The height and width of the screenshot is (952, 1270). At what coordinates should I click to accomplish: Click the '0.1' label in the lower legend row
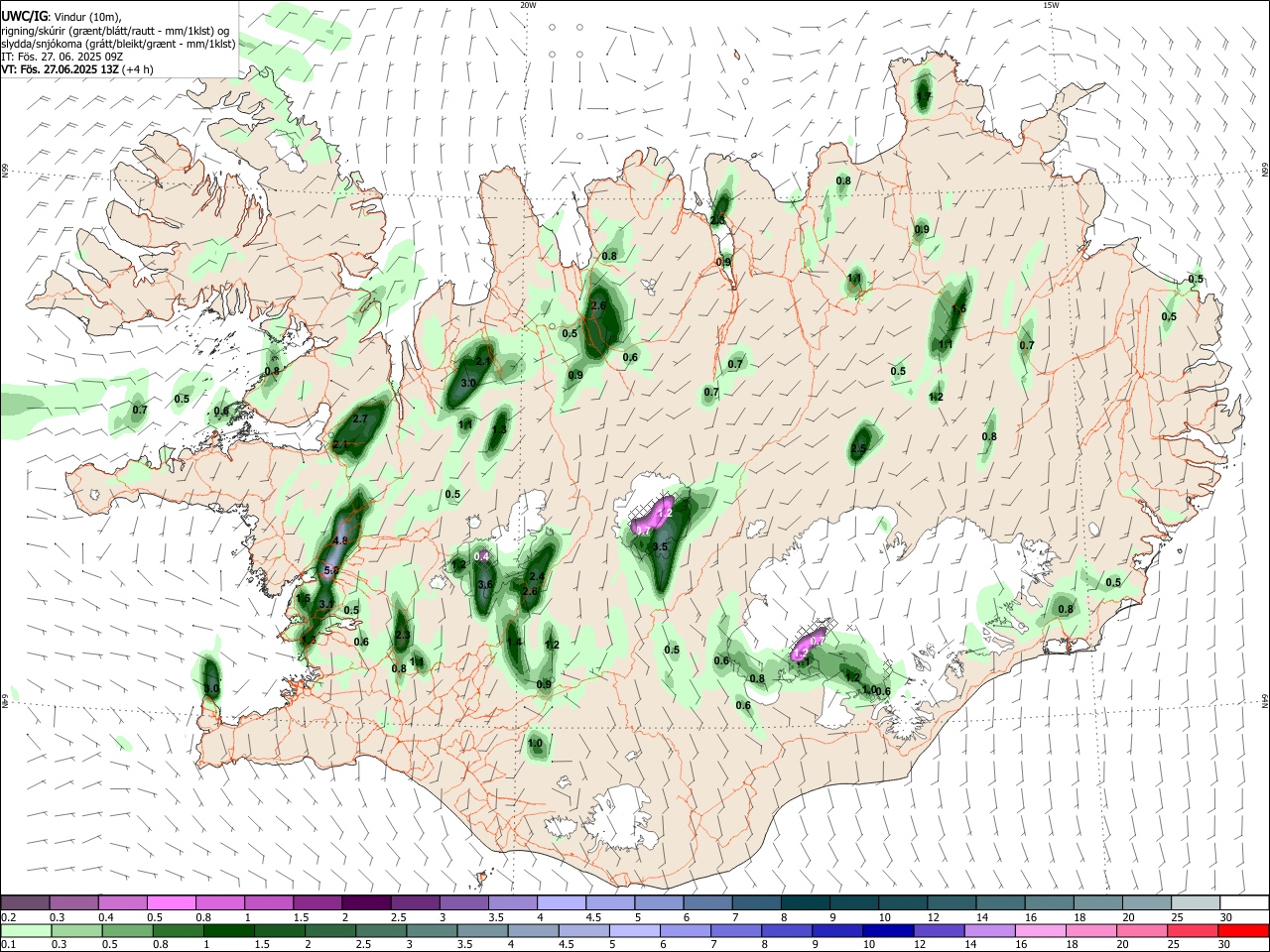point(9,944)
